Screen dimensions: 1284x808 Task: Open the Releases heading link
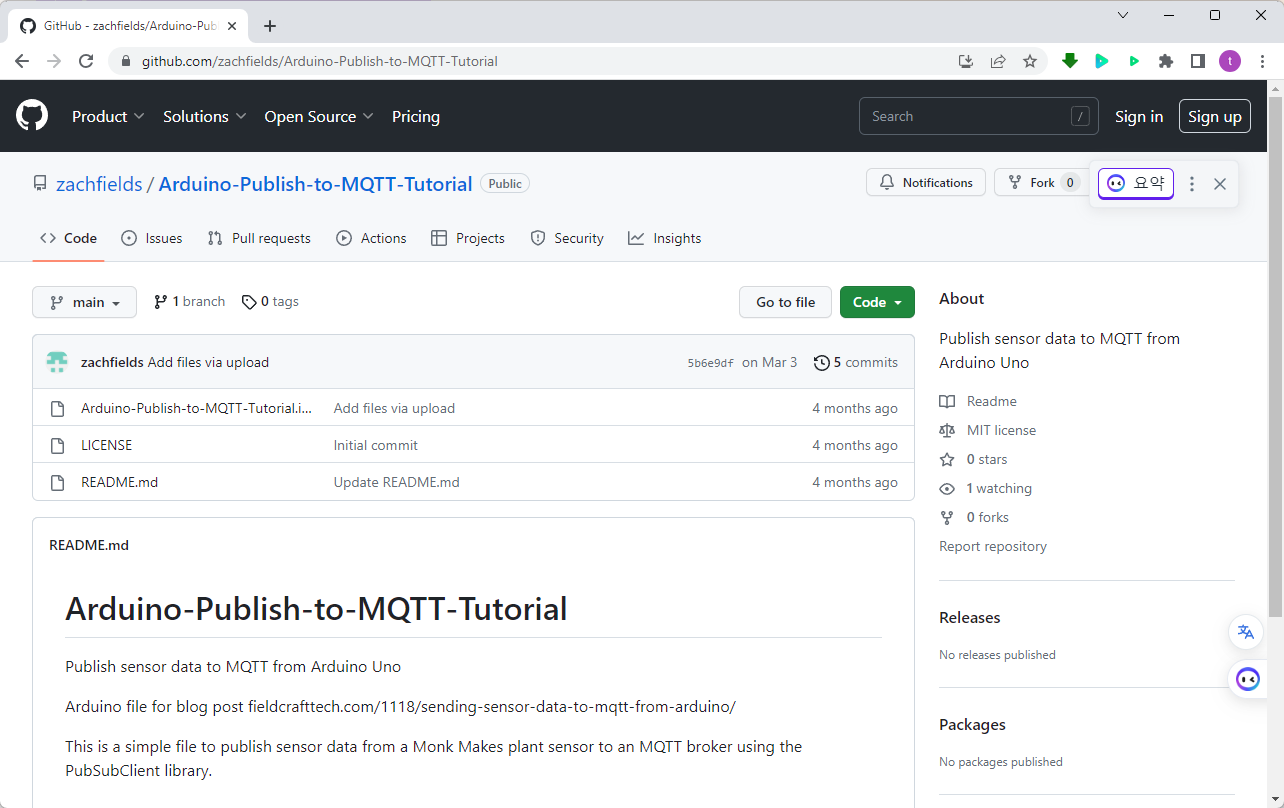(x=969, y=617)
